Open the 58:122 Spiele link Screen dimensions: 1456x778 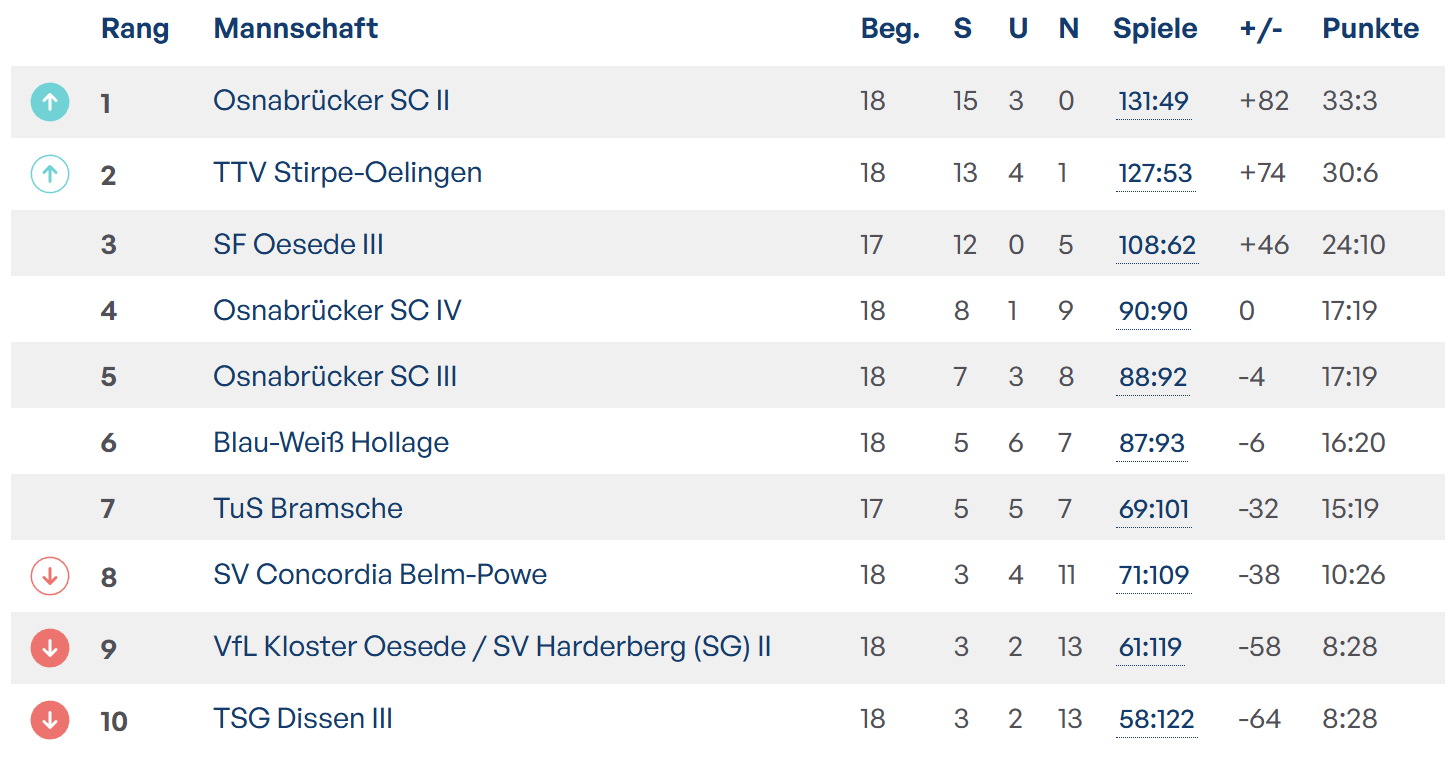pos(1156,720)
